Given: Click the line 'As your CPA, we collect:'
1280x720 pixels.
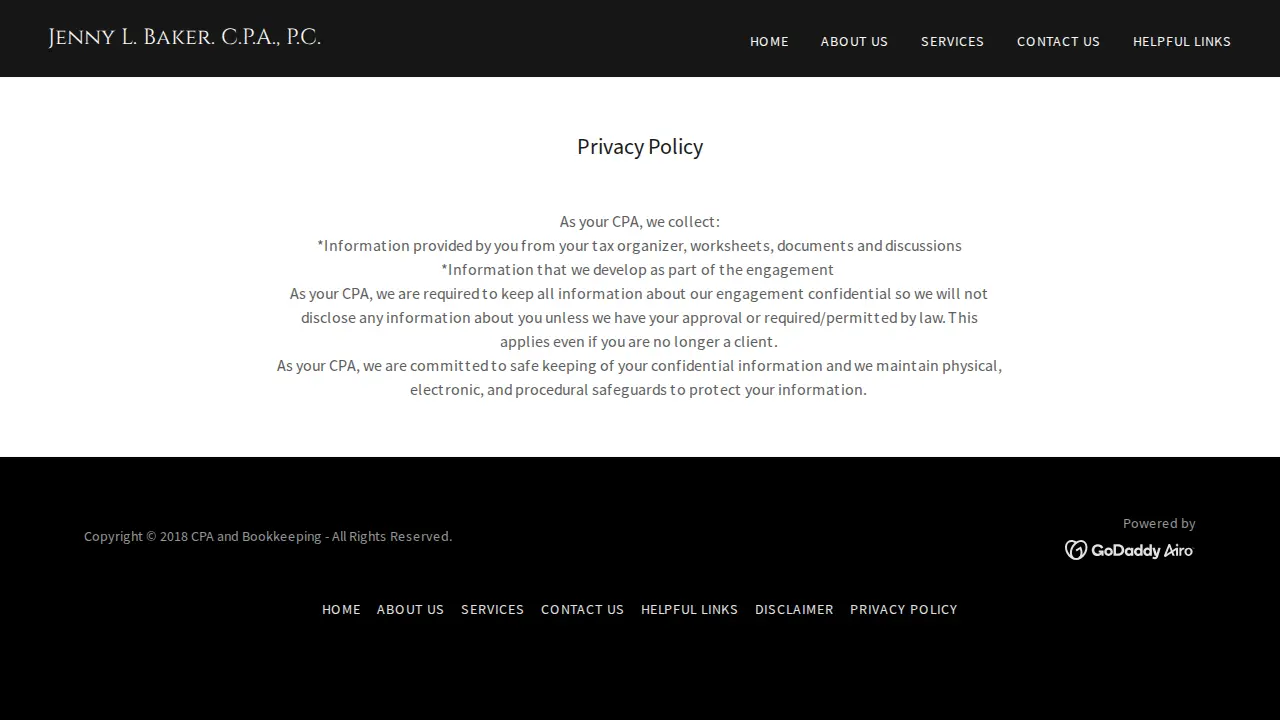Looking at the screenshot, I should pyautogui.click(x=640, y=221).
